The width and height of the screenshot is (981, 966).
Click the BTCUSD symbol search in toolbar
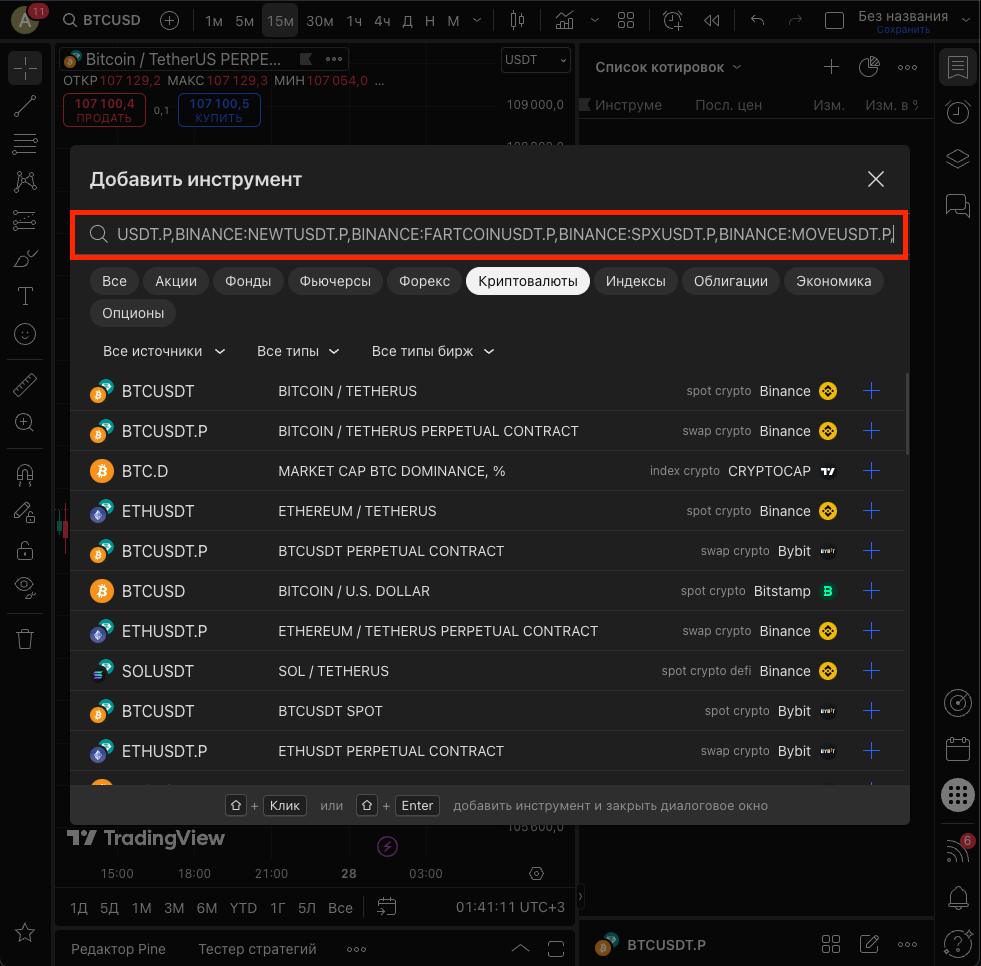102,21
